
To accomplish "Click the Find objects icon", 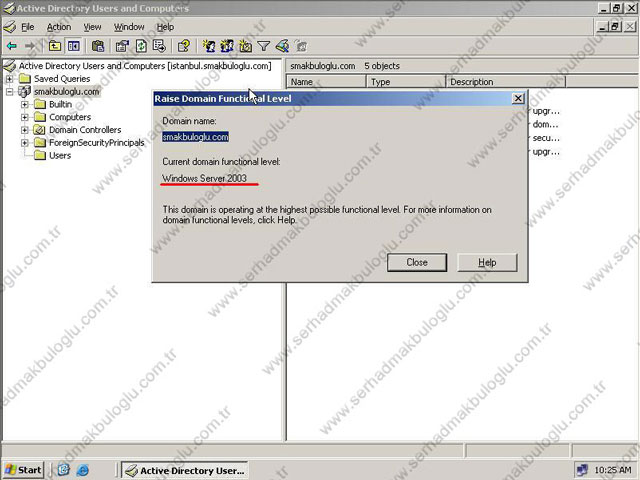I will [282, 46].
